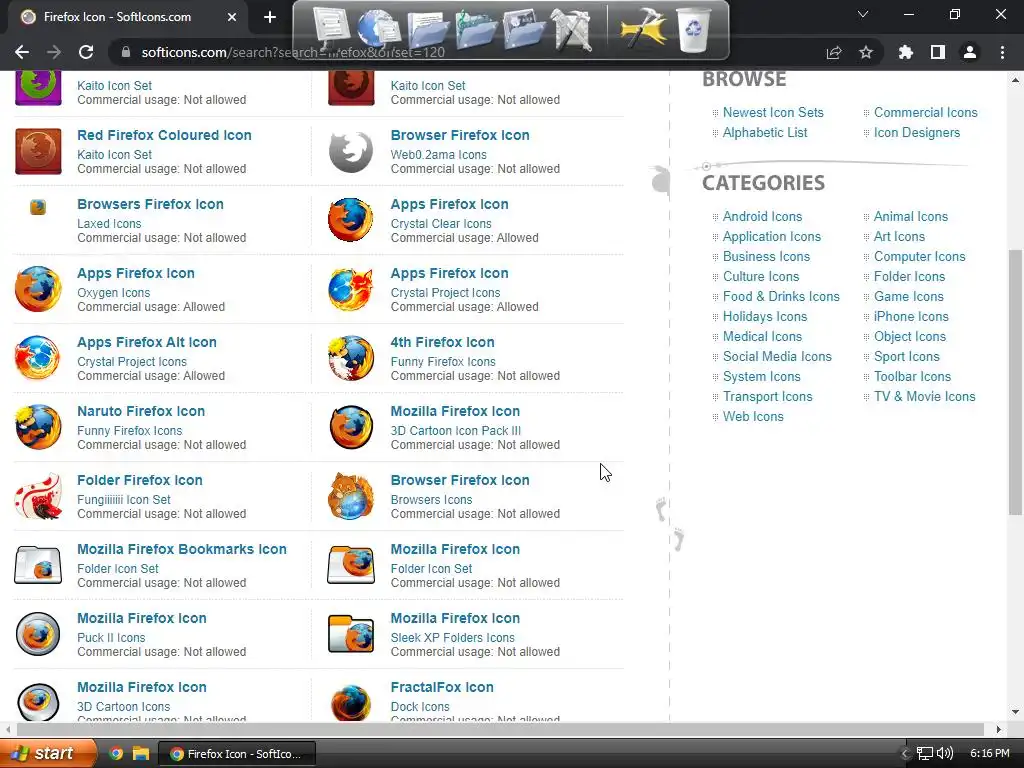Viewport: 1024px width, 768px height.
Task: Open the hammer splash icon in the dock
Action: pyautogui.click(x=643, y=29)
